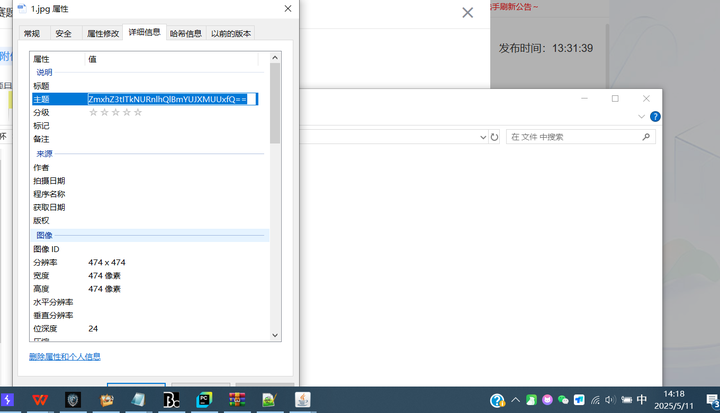Open the Java application on the taskbar
Viewport: 720px width, 413px height.
pos(303,400)
